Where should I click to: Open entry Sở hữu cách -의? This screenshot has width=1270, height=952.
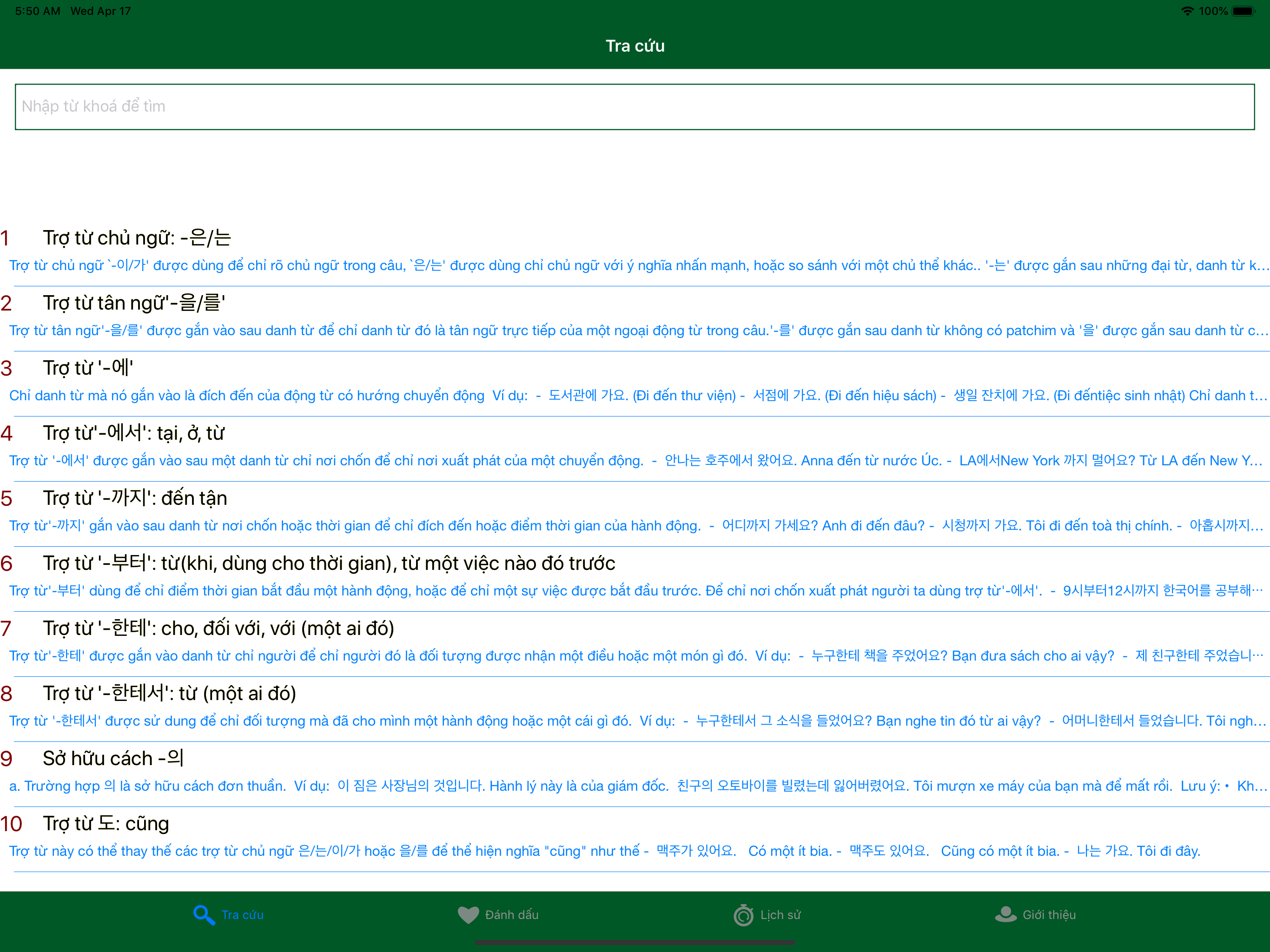click(x=113, y=759)
